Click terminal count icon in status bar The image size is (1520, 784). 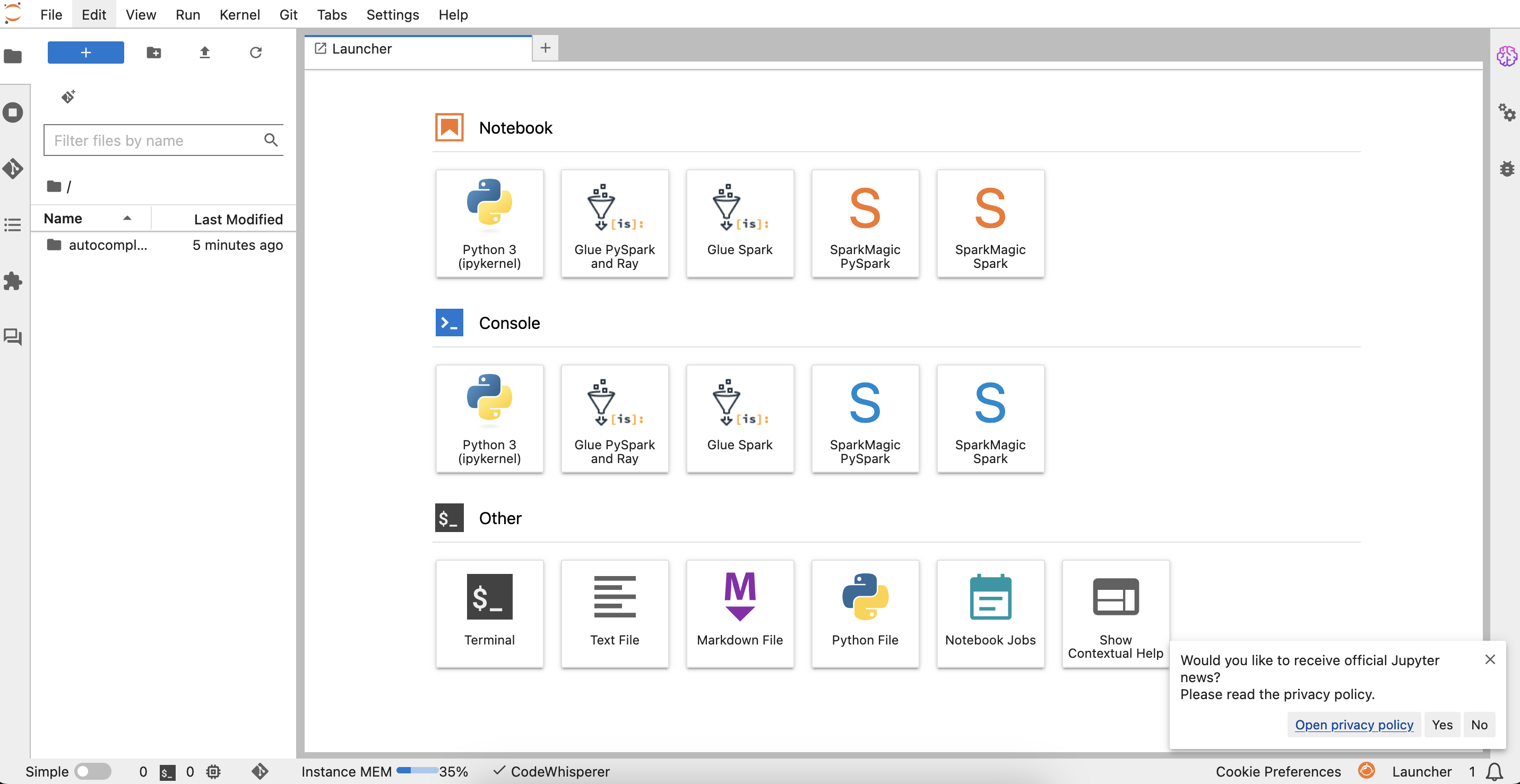[168, 772]
